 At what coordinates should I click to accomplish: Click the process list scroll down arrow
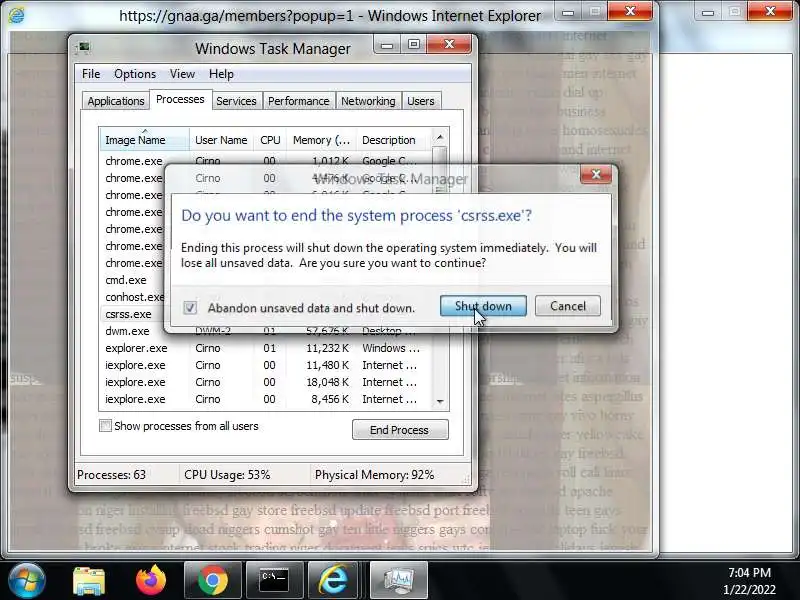tap(440, 402)
